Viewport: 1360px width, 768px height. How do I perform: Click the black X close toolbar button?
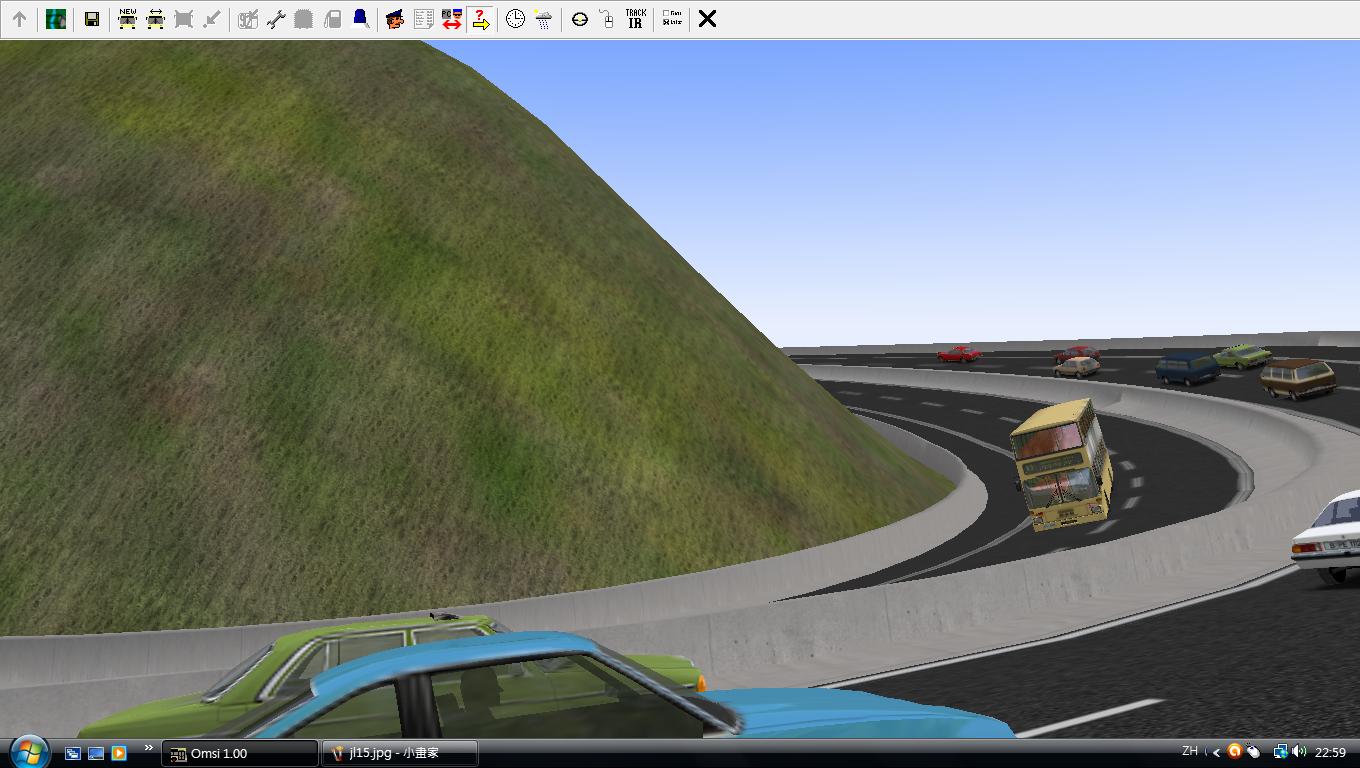pos(707,19)
